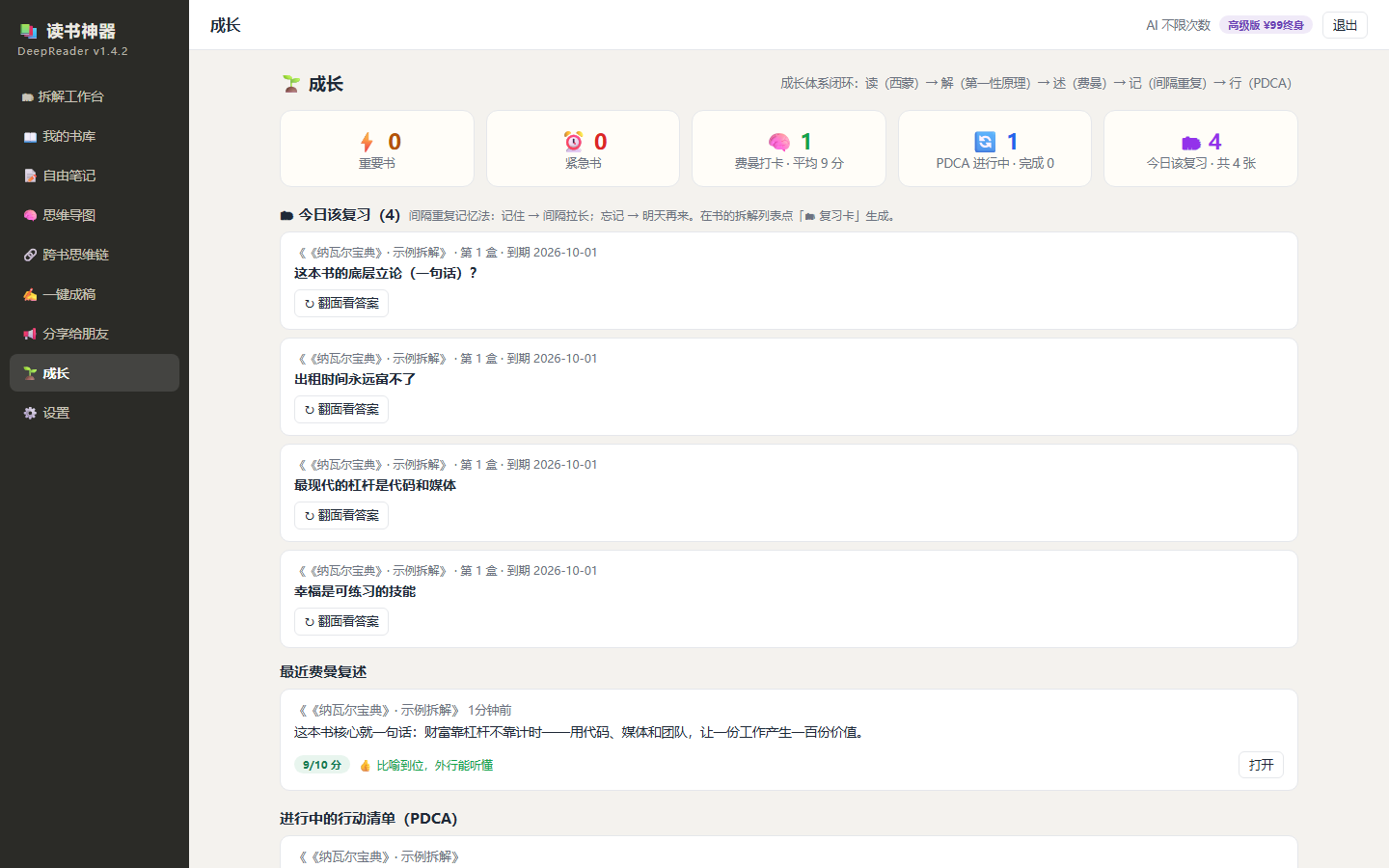Screen dimensions: 1389x868
Task: Click question text 这本书的底层立论(一句话)?
Action: point(386,273)
